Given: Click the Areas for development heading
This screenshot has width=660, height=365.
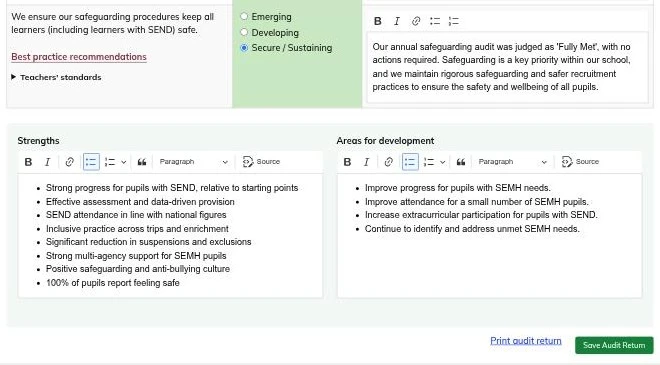Looking at the screenshot, I should point(385,141).
